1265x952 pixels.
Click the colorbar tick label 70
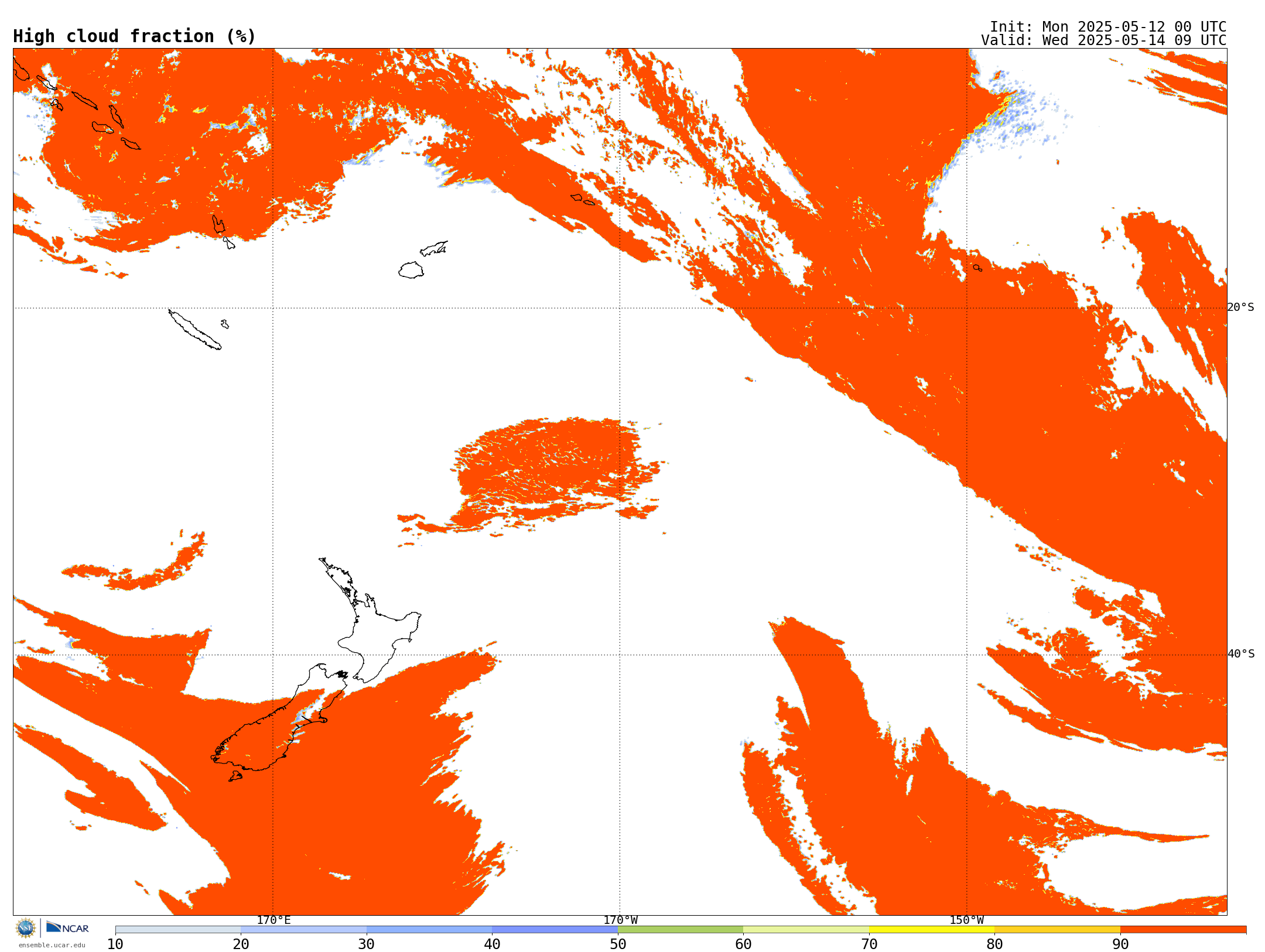point(869,944)
